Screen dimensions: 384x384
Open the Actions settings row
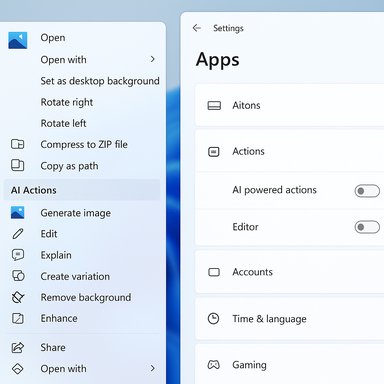[x=290, y=151]
